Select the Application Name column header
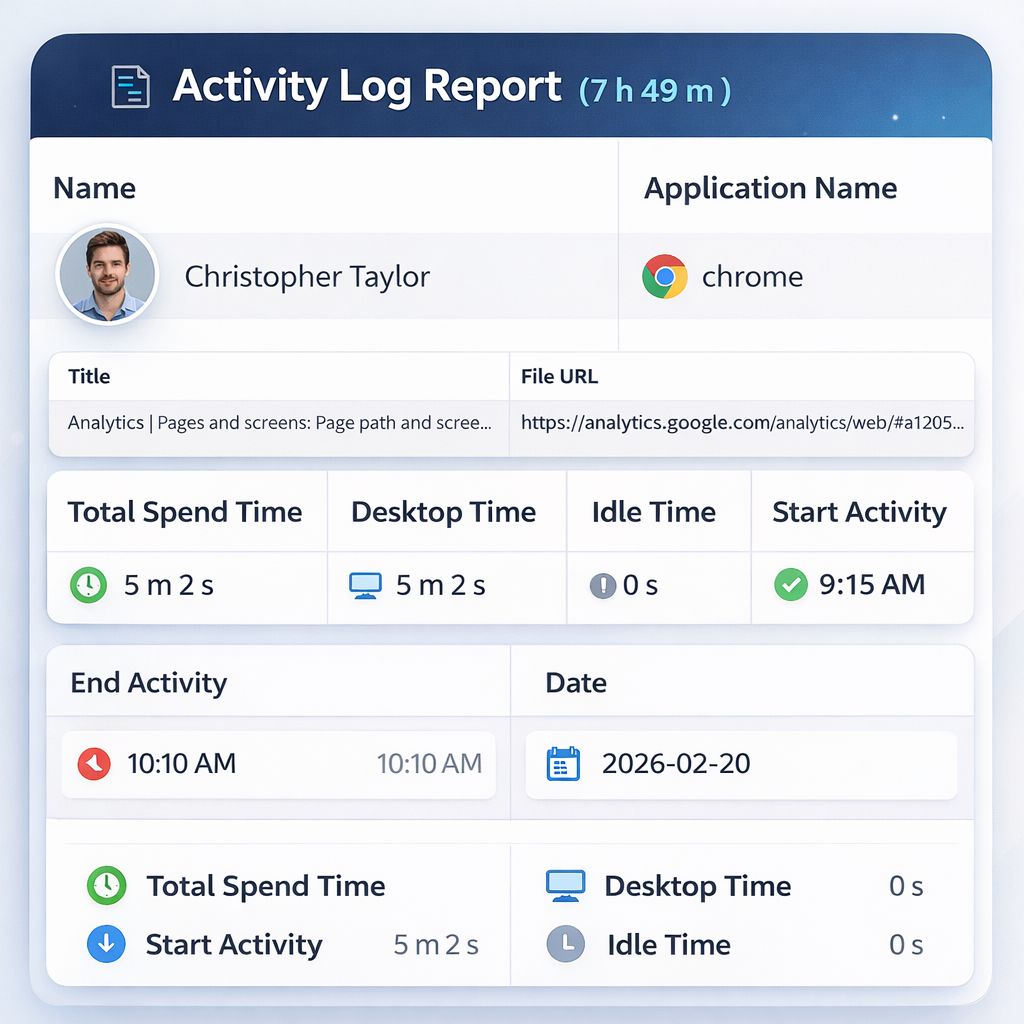1024x1024 pixels. [x=770, y=188]
